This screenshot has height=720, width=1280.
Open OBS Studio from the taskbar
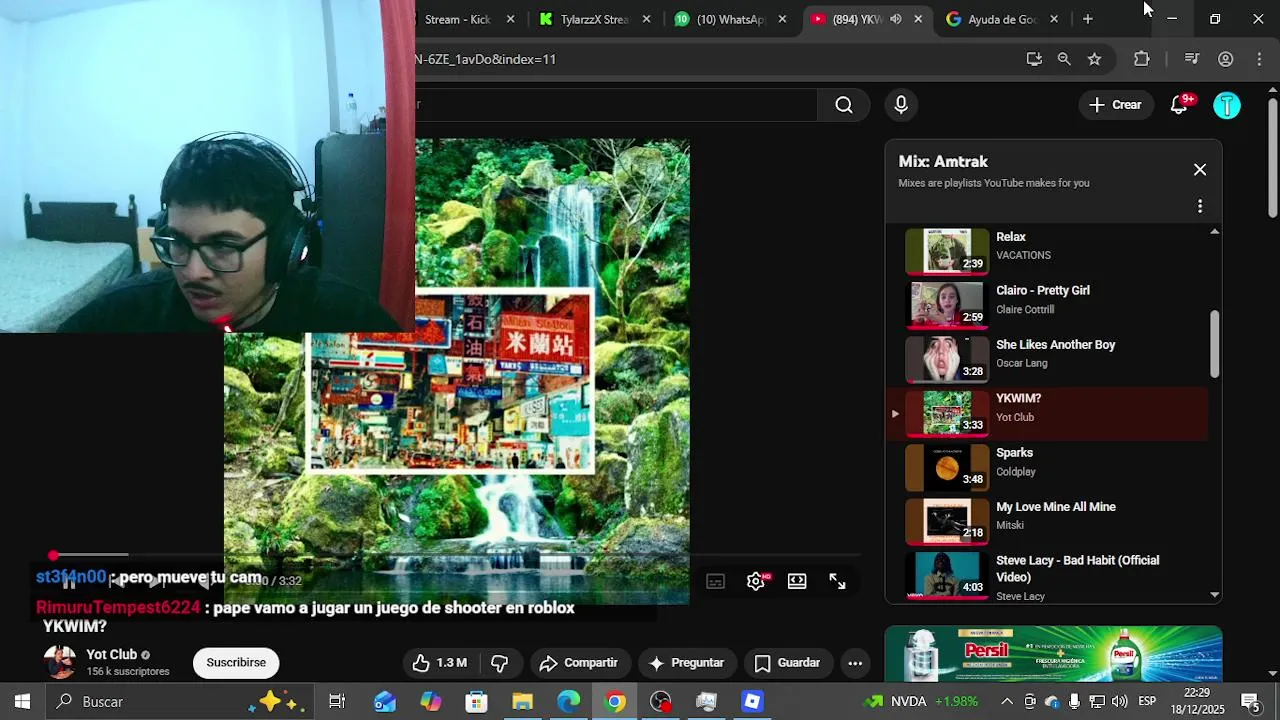tap(661, 702)
